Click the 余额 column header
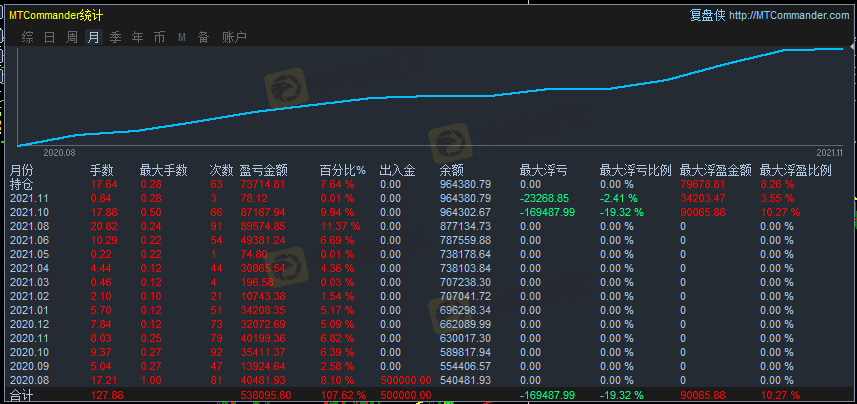 (x=451, y=171)
